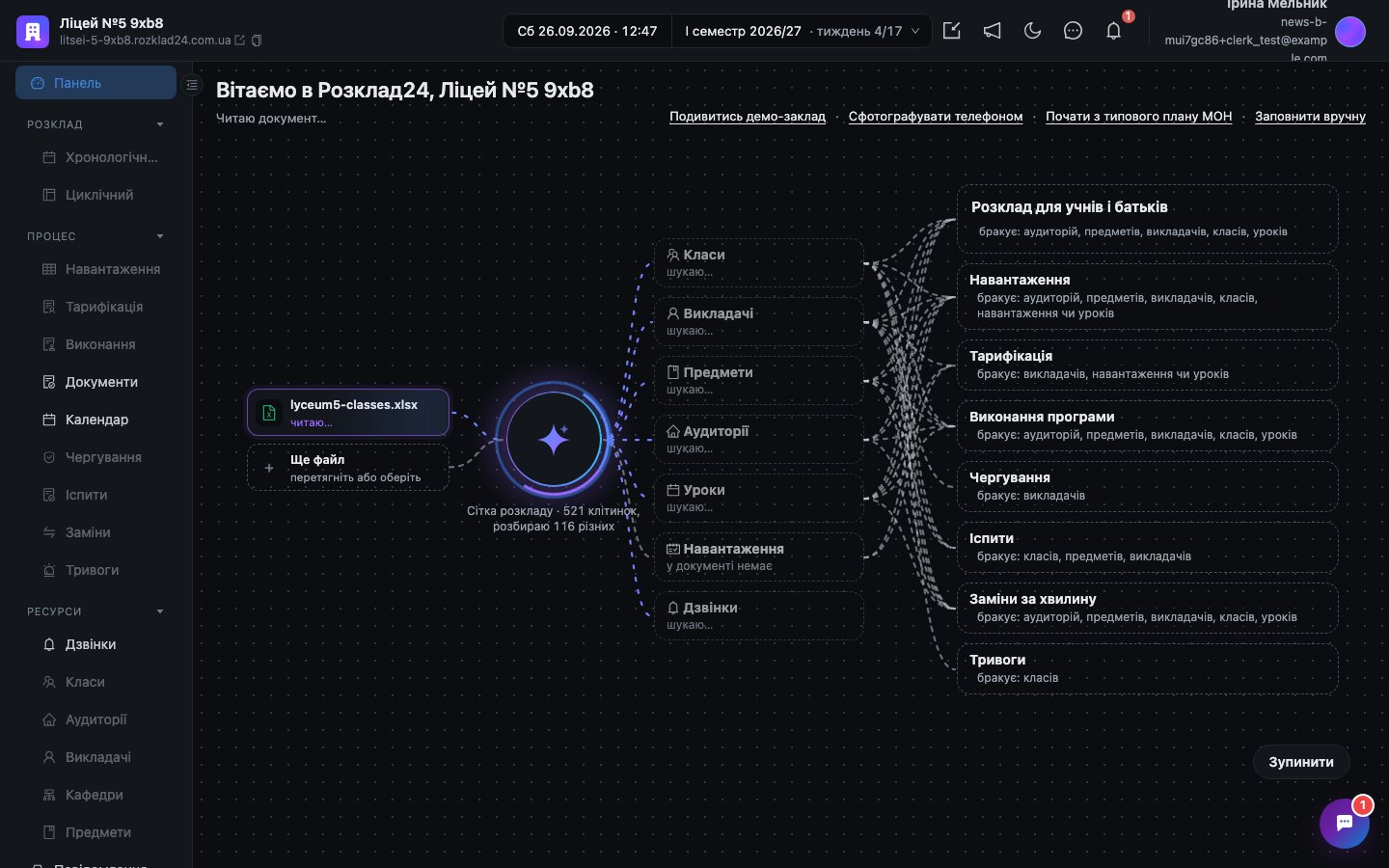The height and width of the screenshot is (868, 1389).
Task: Click the date and time Сб 26.09.2026 display
Action: (x=587, y=31)
